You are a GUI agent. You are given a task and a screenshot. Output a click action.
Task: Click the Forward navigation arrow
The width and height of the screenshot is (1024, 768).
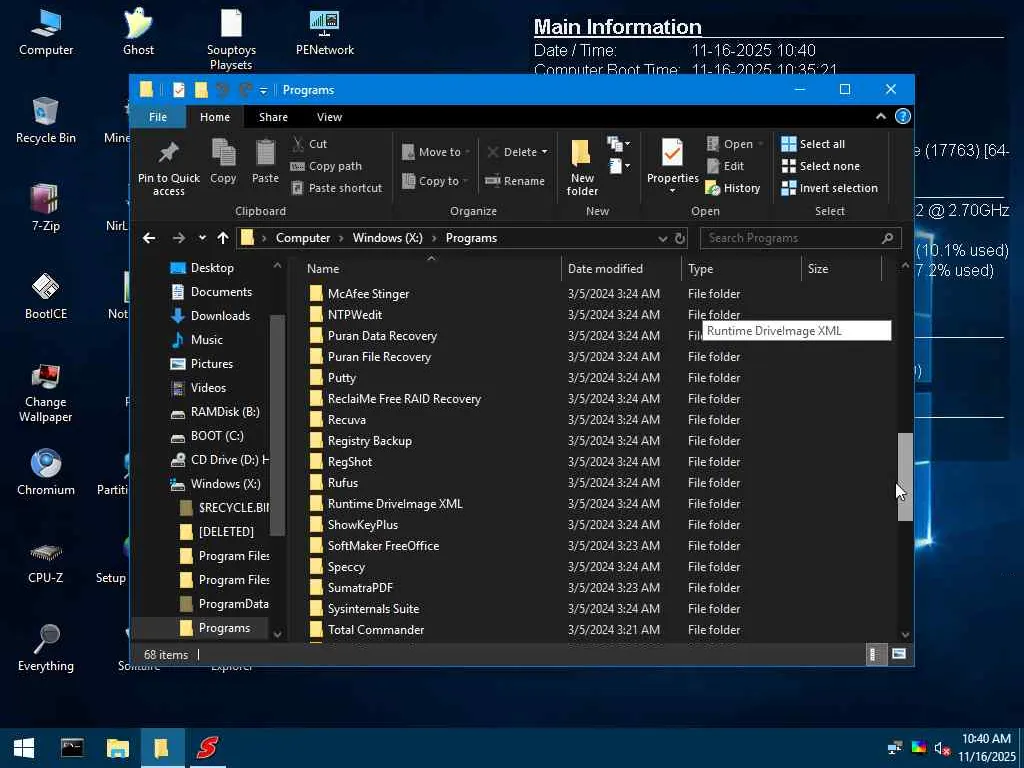(x=178, y=238)
